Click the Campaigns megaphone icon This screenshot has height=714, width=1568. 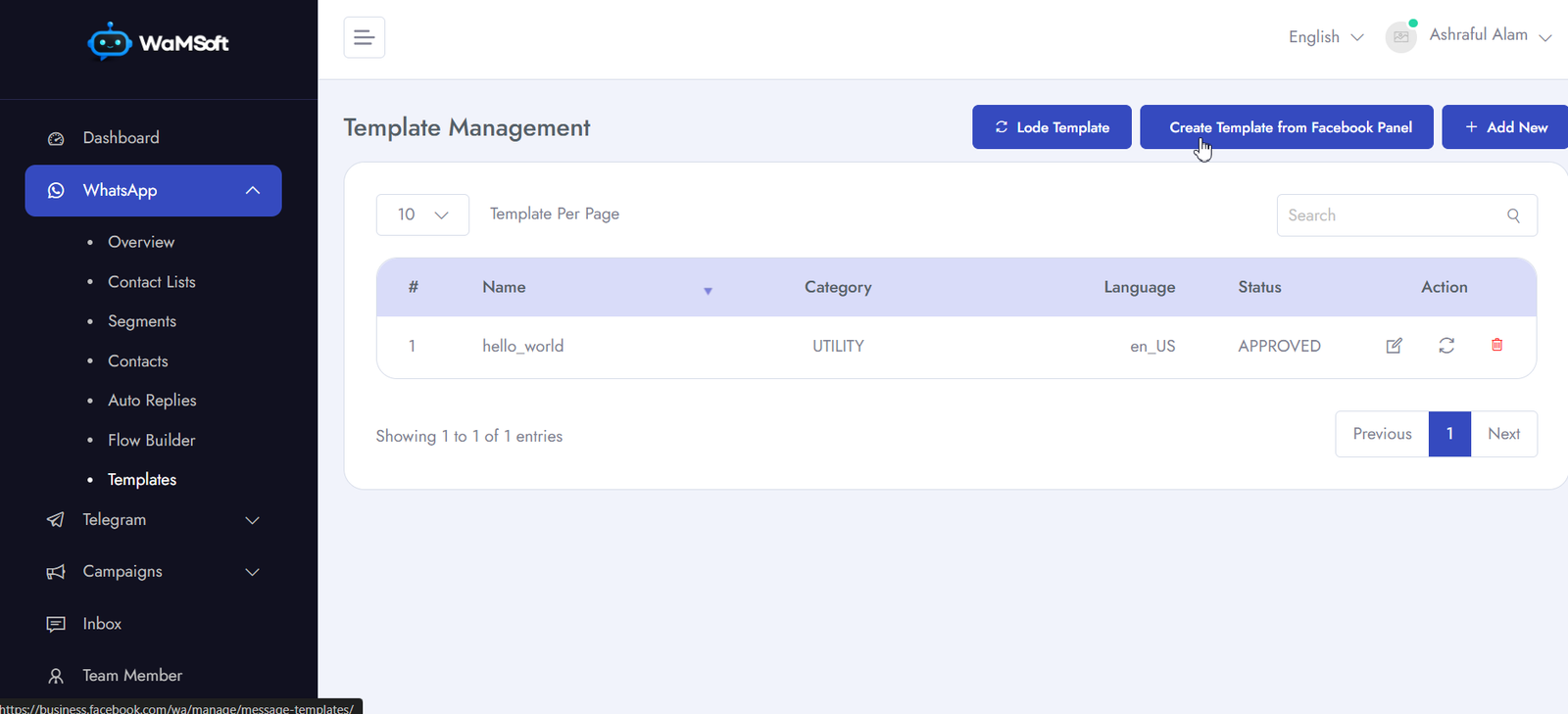(56, 572)
